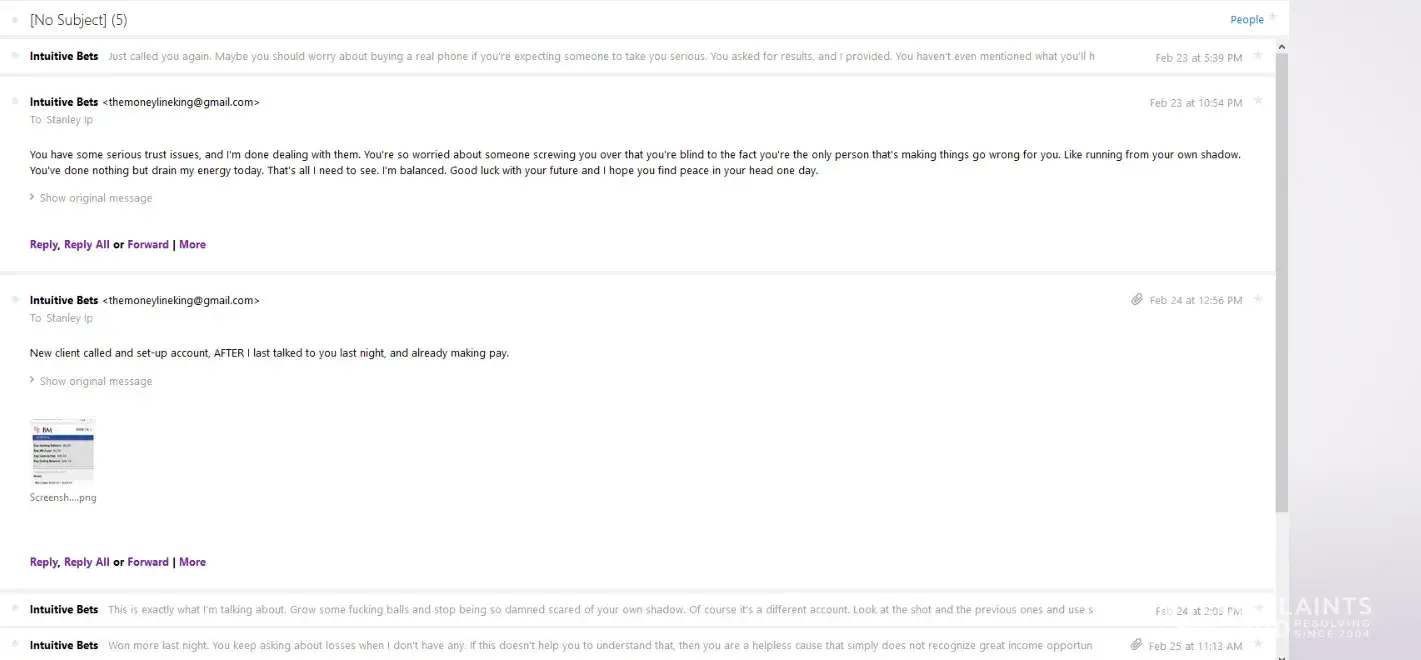Reply to the Feb 23 10:54 PM email
This screenshot has height=660, width=1421.
tap(44, 244)
